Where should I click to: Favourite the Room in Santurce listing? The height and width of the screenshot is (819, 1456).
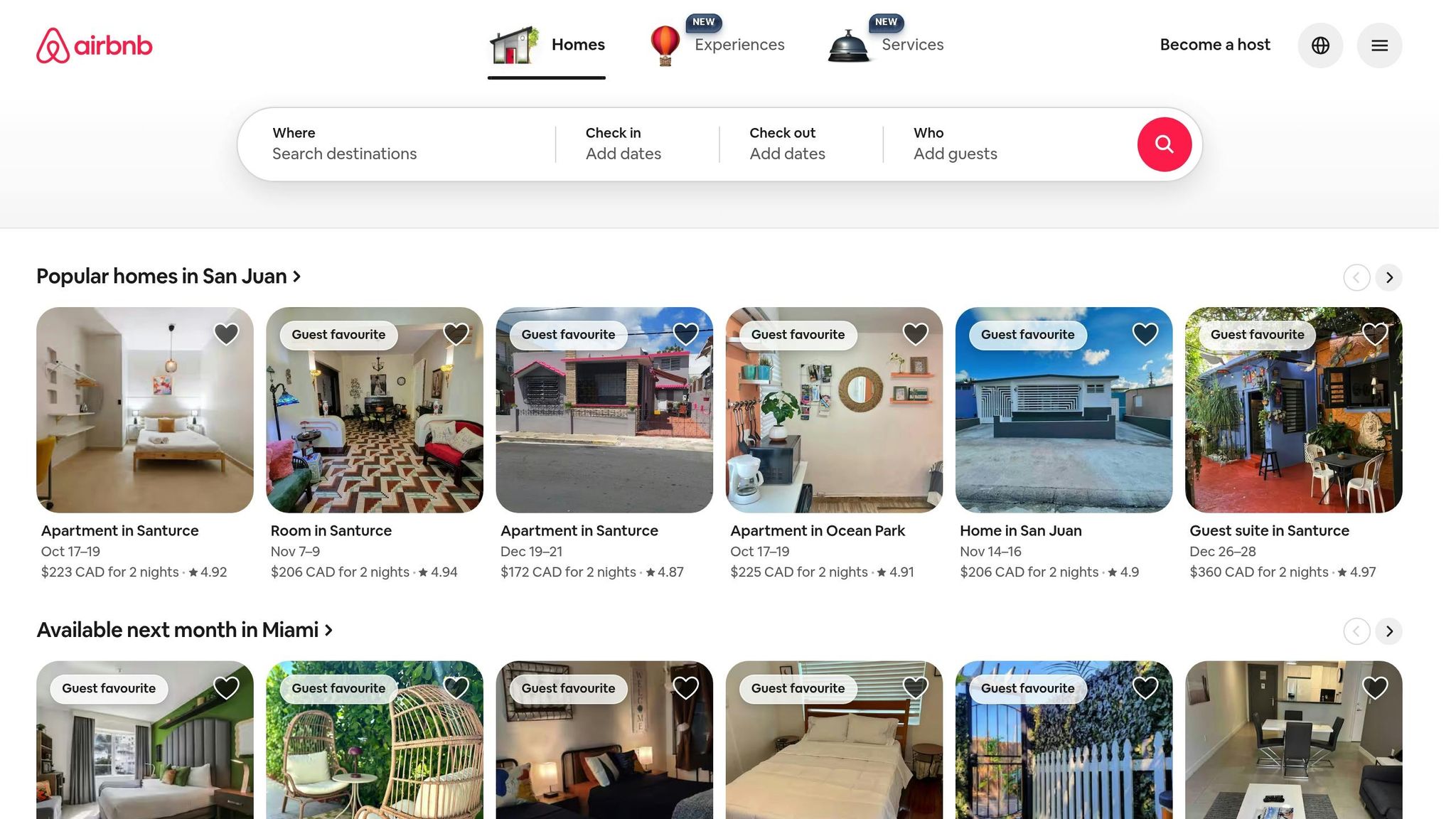pyautogui.click(x=456, y=333)
